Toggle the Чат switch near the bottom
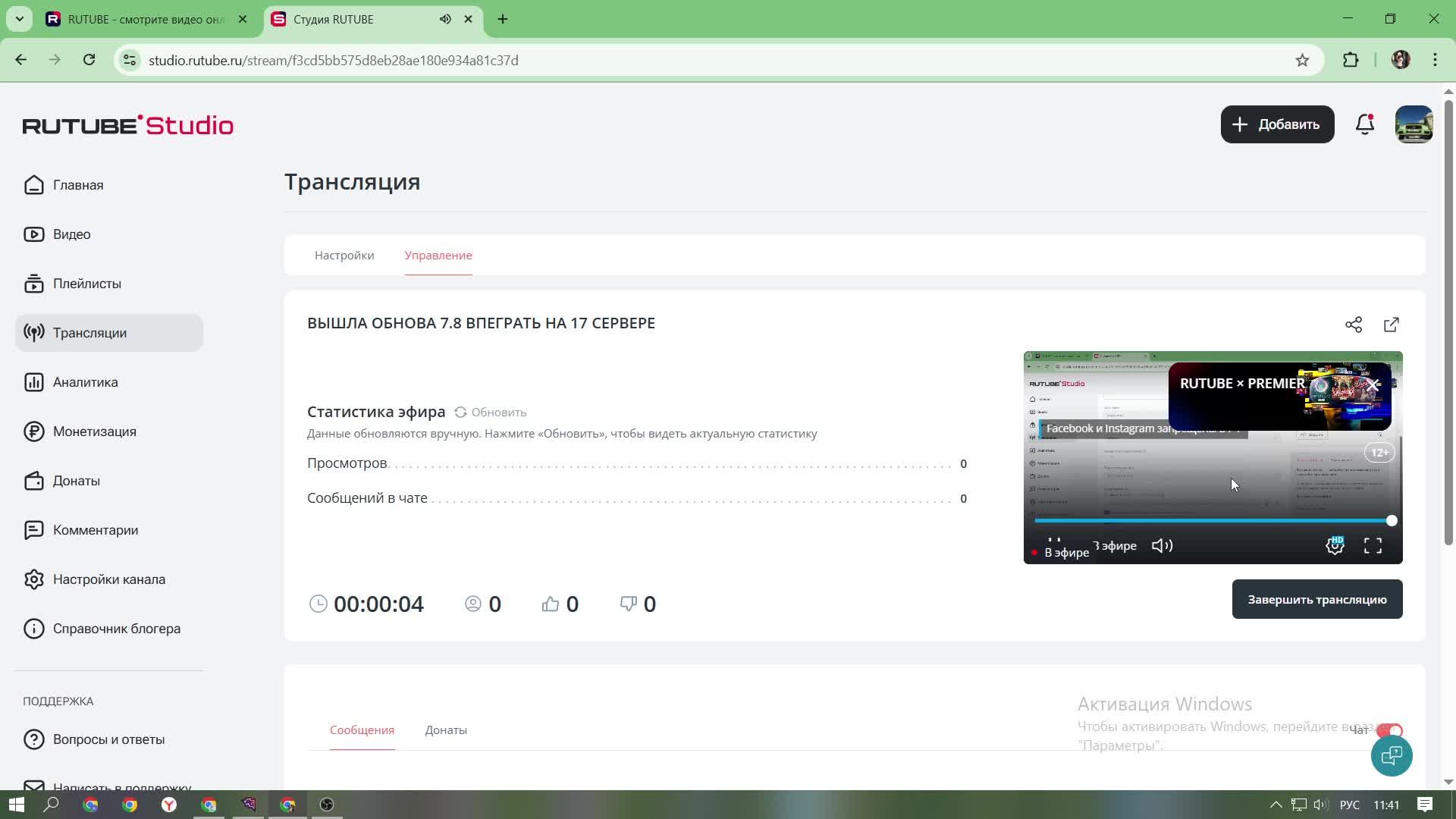 (1392, 730)
